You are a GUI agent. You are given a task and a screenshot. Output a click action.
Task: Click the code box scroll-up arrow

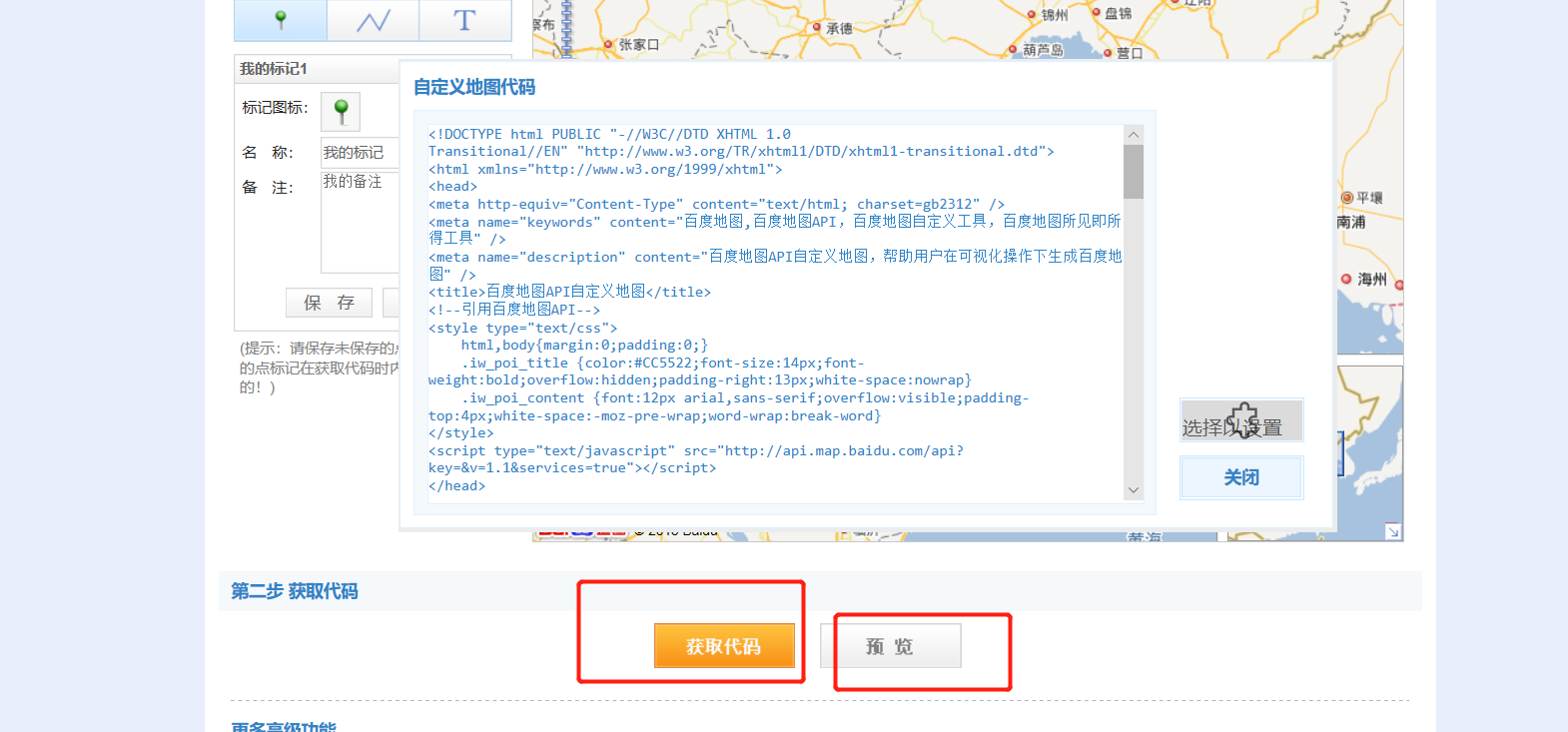tap(1133, 135)
